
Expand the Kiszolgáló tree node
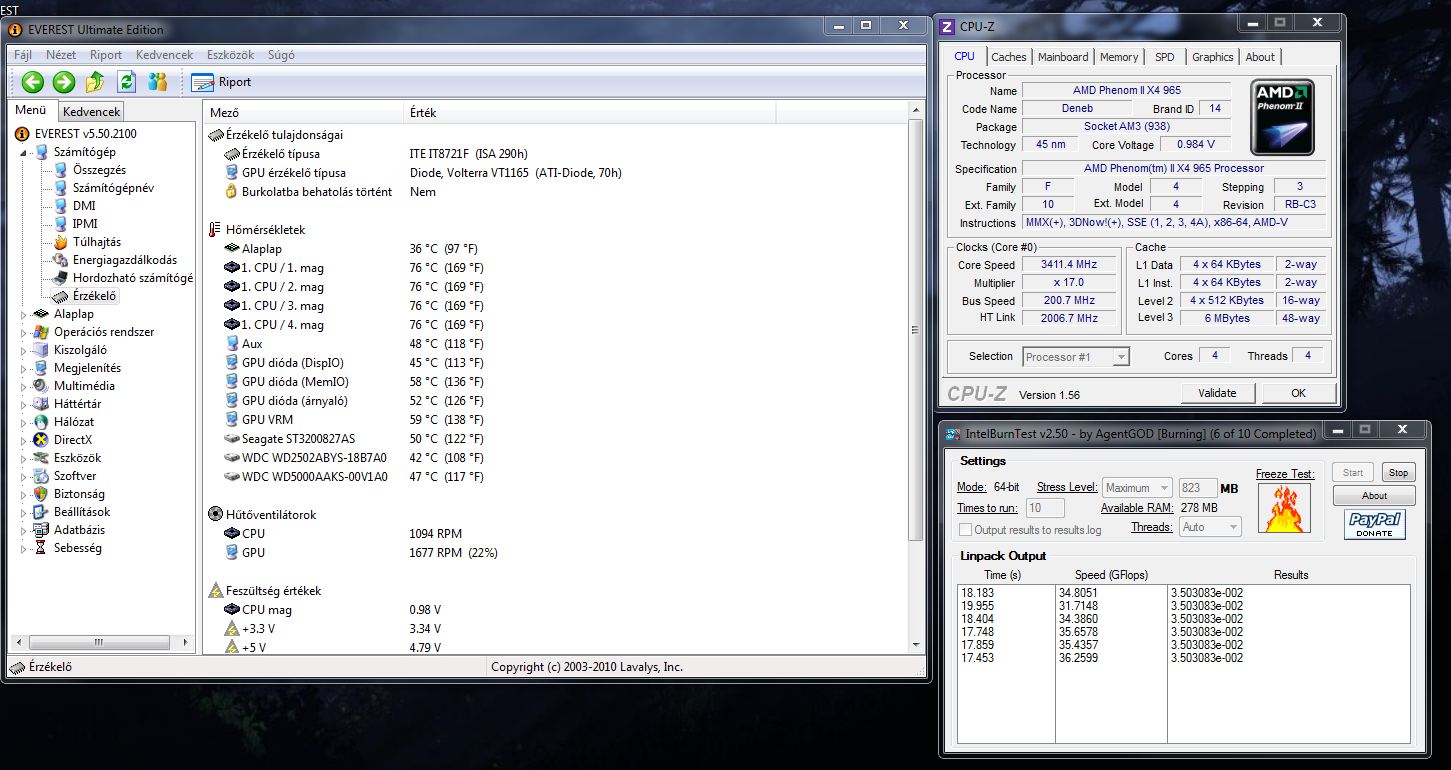click(25, 350)
